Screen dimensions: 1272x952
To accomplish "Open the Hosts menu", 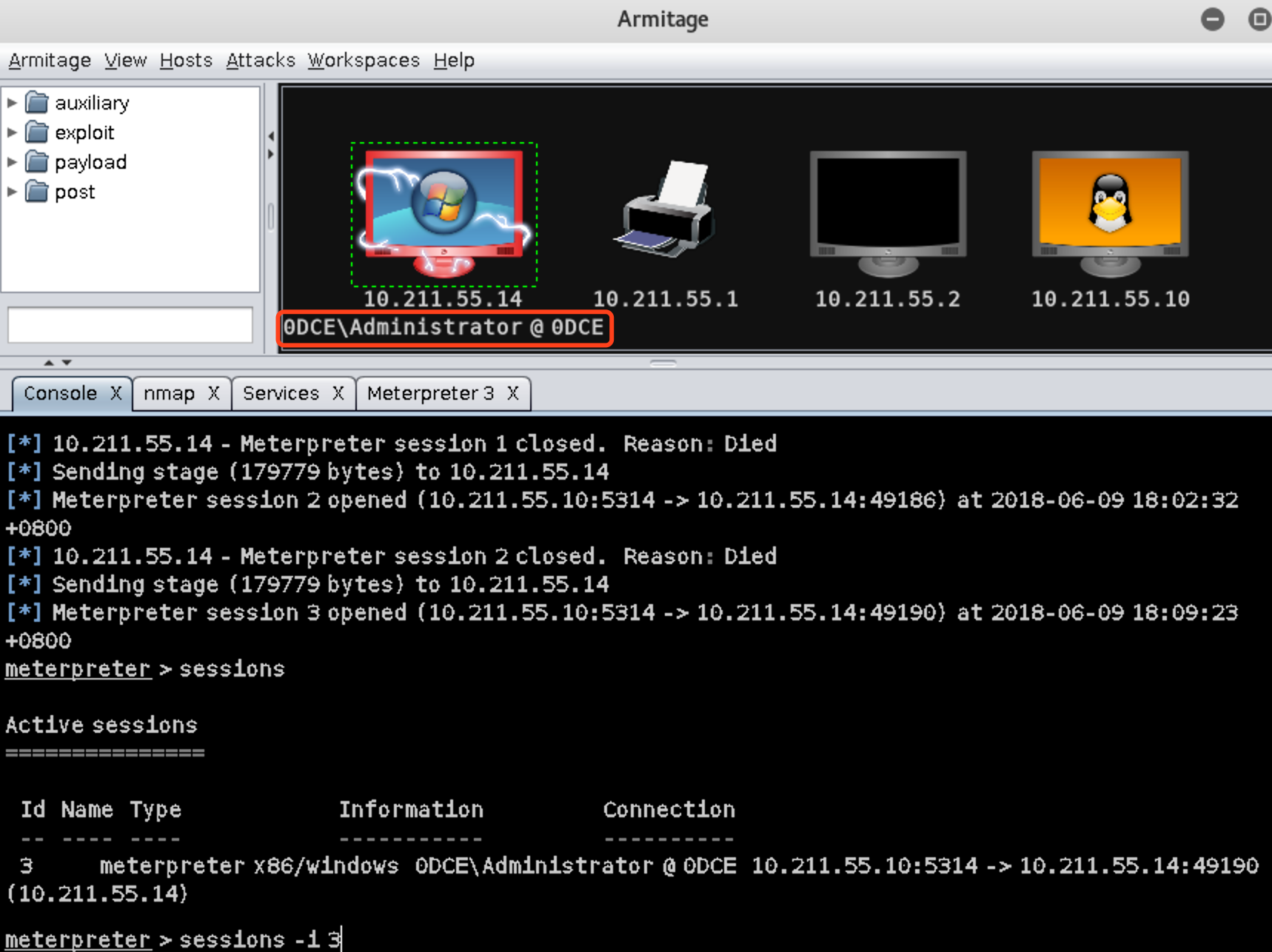I will pyautogui.click(x=186, y=60).
